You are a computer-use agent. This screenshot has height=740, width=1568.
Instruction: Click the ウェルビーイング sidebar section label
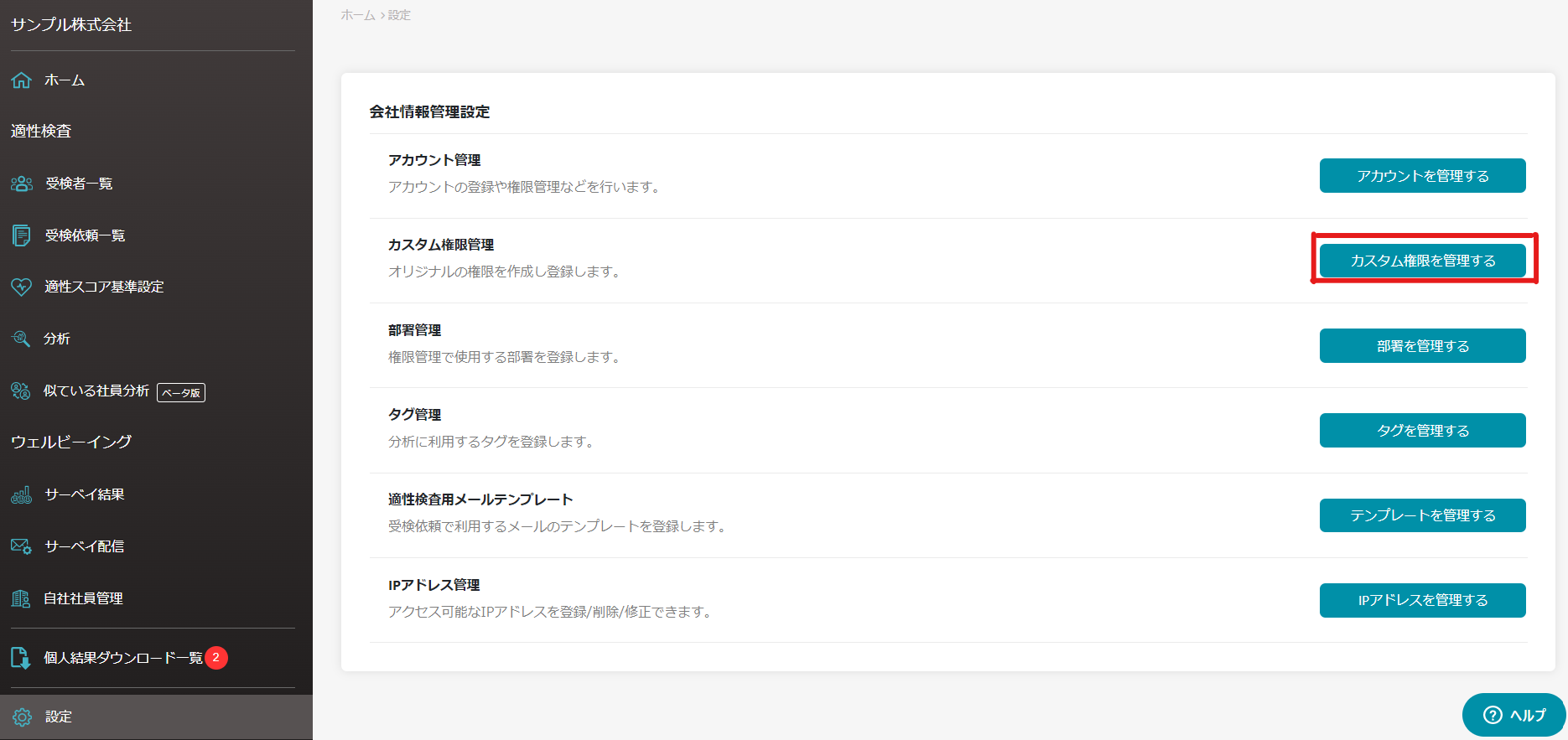[71, 442]
